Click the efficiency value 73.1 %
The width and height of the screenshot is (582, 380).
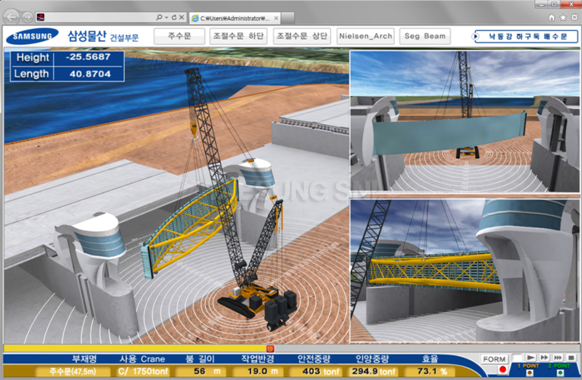coord(429,371)
